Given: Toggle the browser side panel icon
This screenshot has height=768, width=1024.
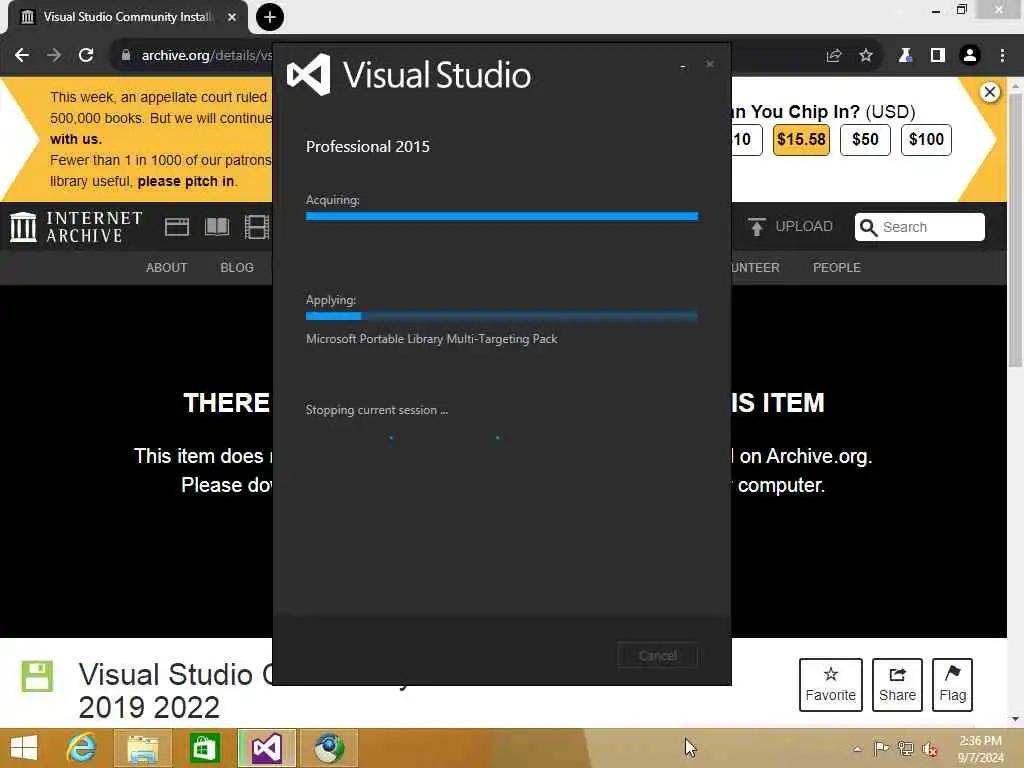Looking at the screenshot, I should coord(938,56).
